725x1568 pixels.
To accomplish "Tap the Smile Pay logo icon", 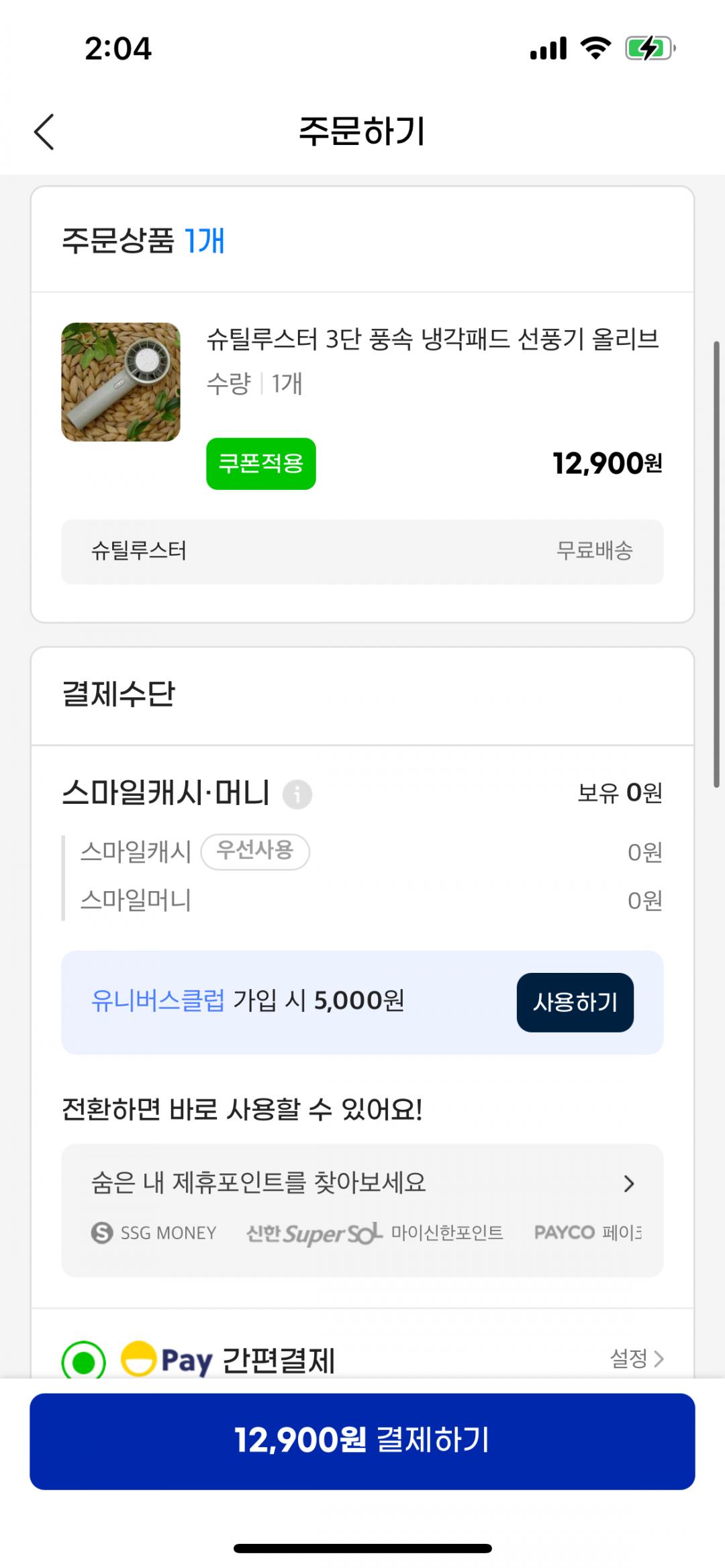I will pos(138,1357).
